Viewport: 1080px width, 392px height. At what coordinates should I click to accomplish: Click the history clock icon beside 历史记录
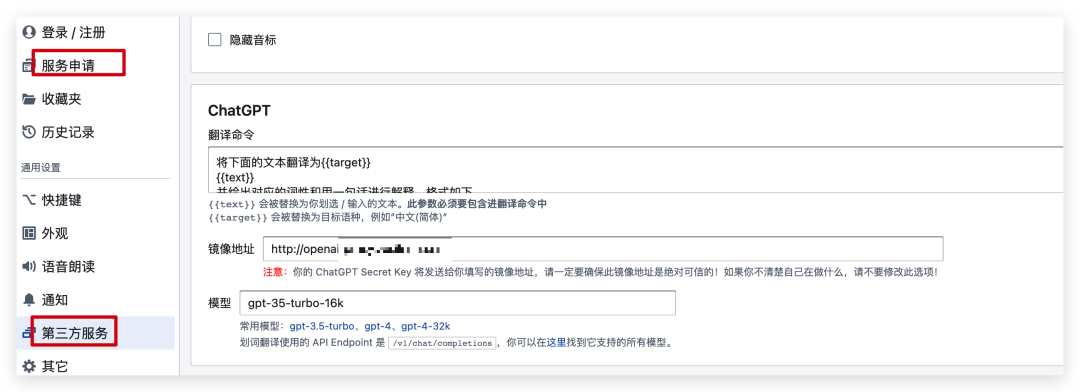click(x=28, y=132)
